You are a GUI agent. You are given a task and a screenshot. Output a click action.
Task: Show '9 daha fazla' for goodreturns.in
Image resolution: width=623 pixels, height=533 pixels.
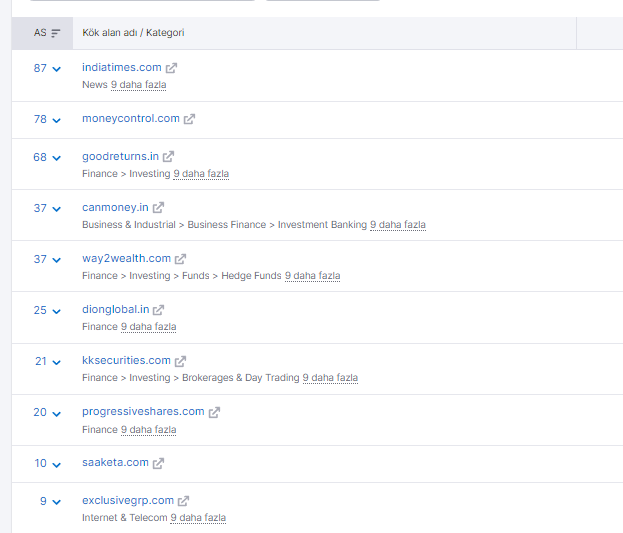coord(201,174)
